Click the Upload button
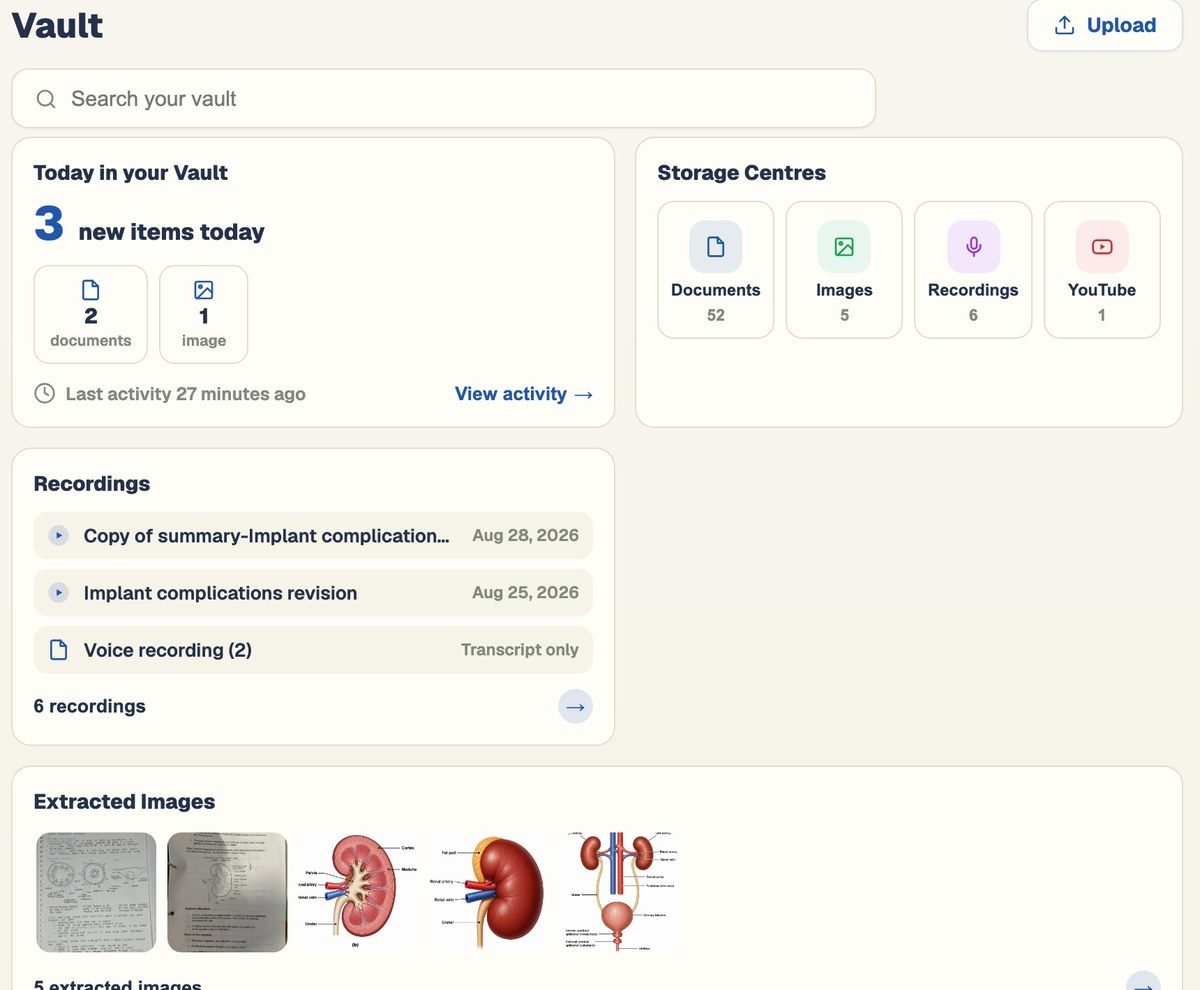 tap(1105, 26)
